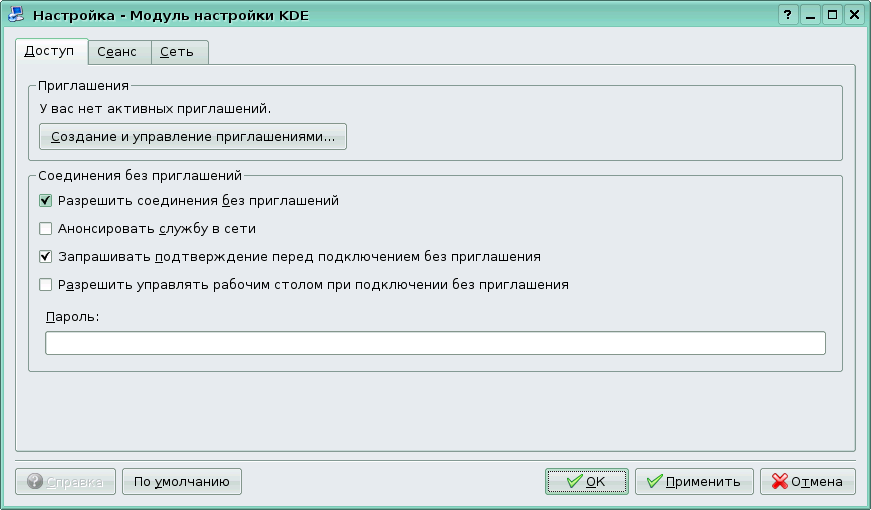Viewport: 871px width, 510px height.
Task: Uncheck Запрашивать подтверждение перед подключением
Action: click(45, 256)
